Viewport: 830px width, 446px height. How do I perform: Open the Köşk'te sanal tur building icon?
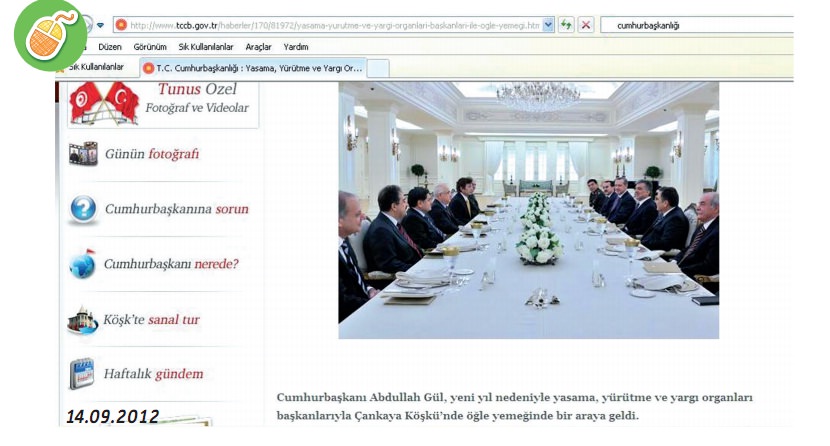(83, 320)
